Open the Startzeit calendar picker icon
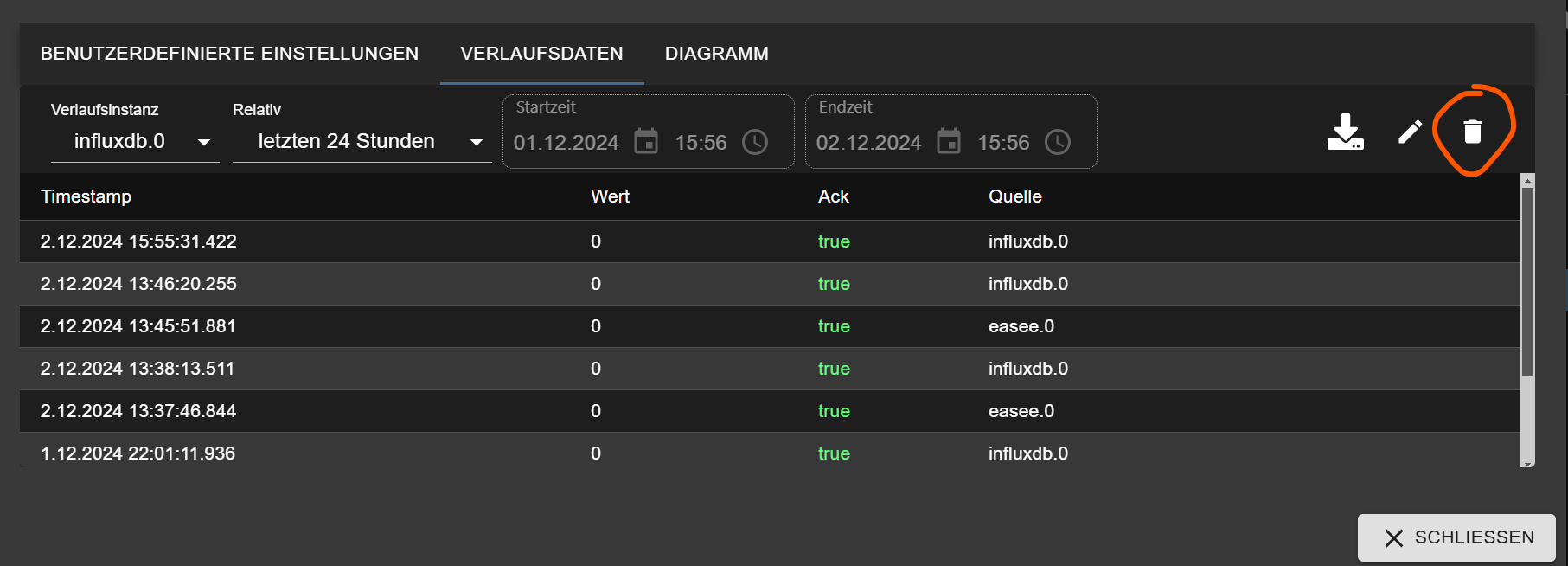This screenshot has width=1568, height=566. pyautogui.click(x=646, y=141)
